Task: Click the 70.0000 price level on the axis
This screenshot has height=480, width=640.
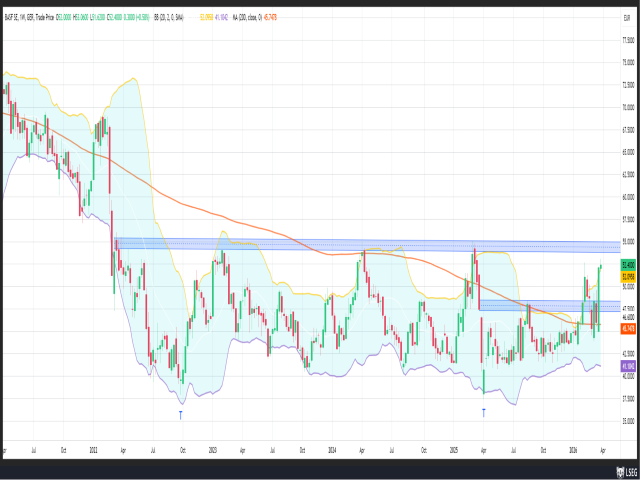Action: click(628, 108)
